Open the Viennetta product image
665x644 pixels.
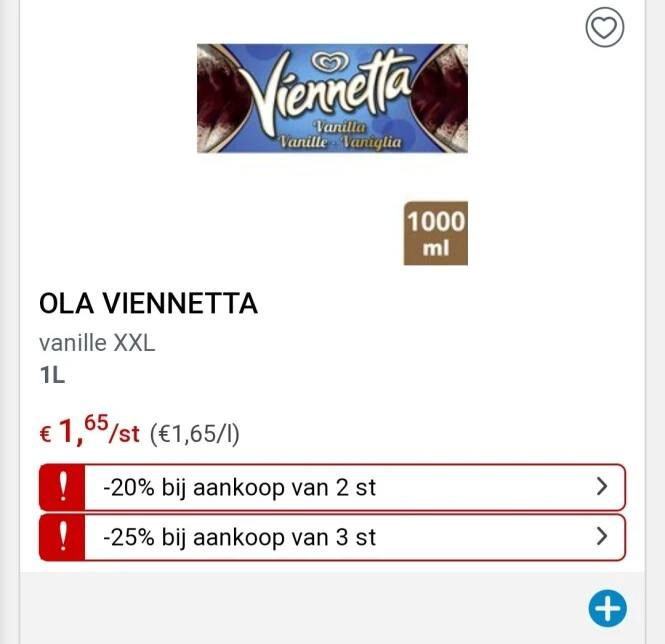pos(332,98)
